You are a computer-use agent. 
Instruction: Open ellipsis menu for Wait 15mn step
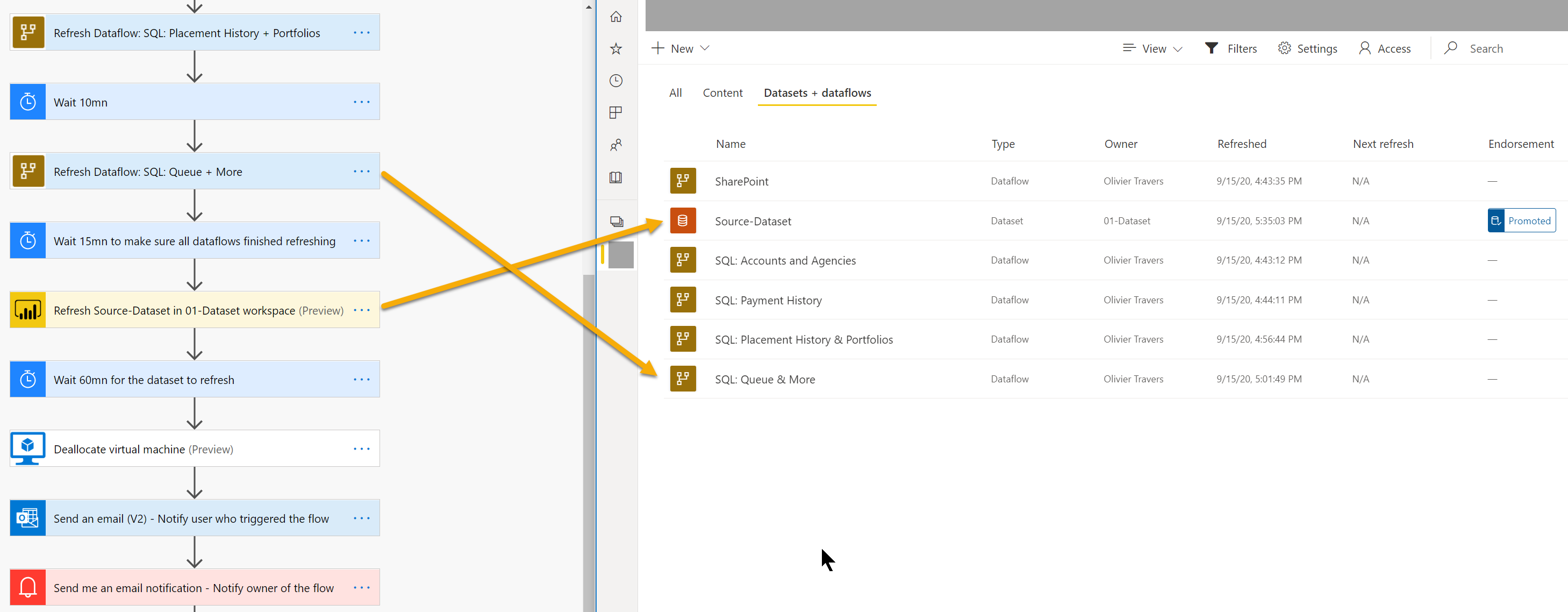(362, 240)
